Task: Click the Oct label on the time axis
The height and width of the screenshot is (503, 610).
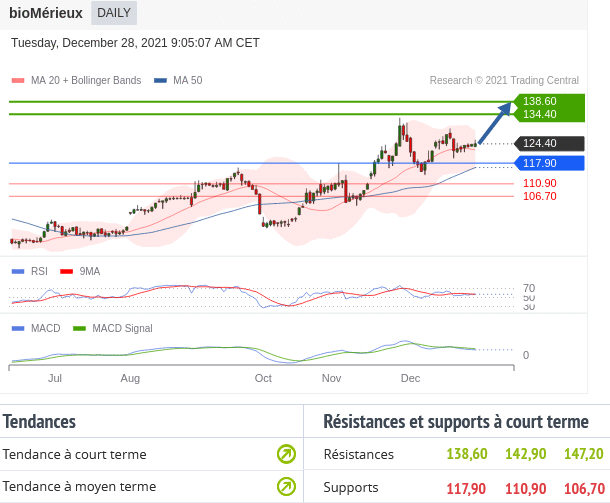Action: pos(263,378)
